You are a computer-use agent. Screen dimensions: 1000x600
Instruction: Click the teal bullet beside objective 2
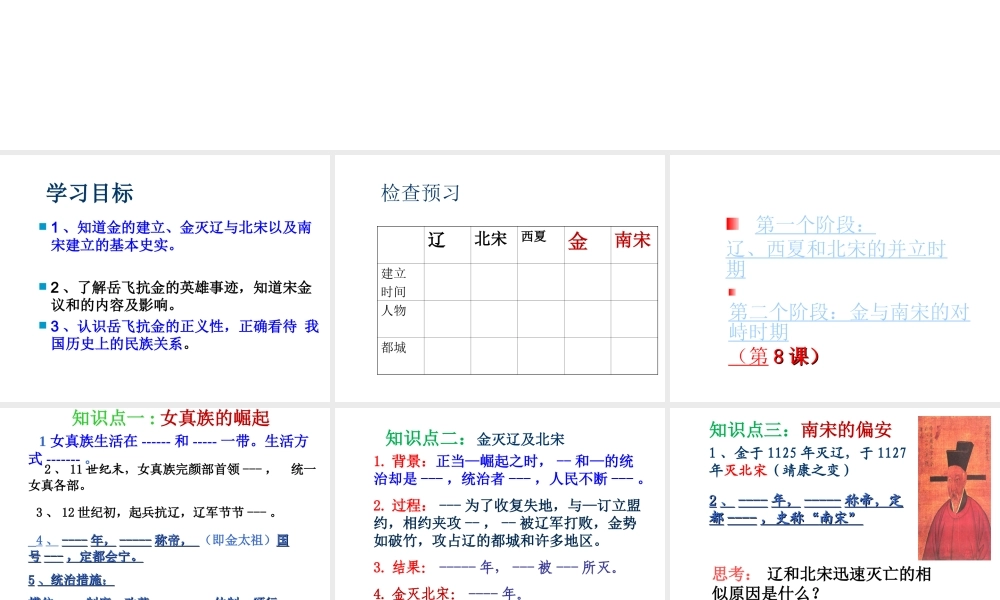[43, 287]
